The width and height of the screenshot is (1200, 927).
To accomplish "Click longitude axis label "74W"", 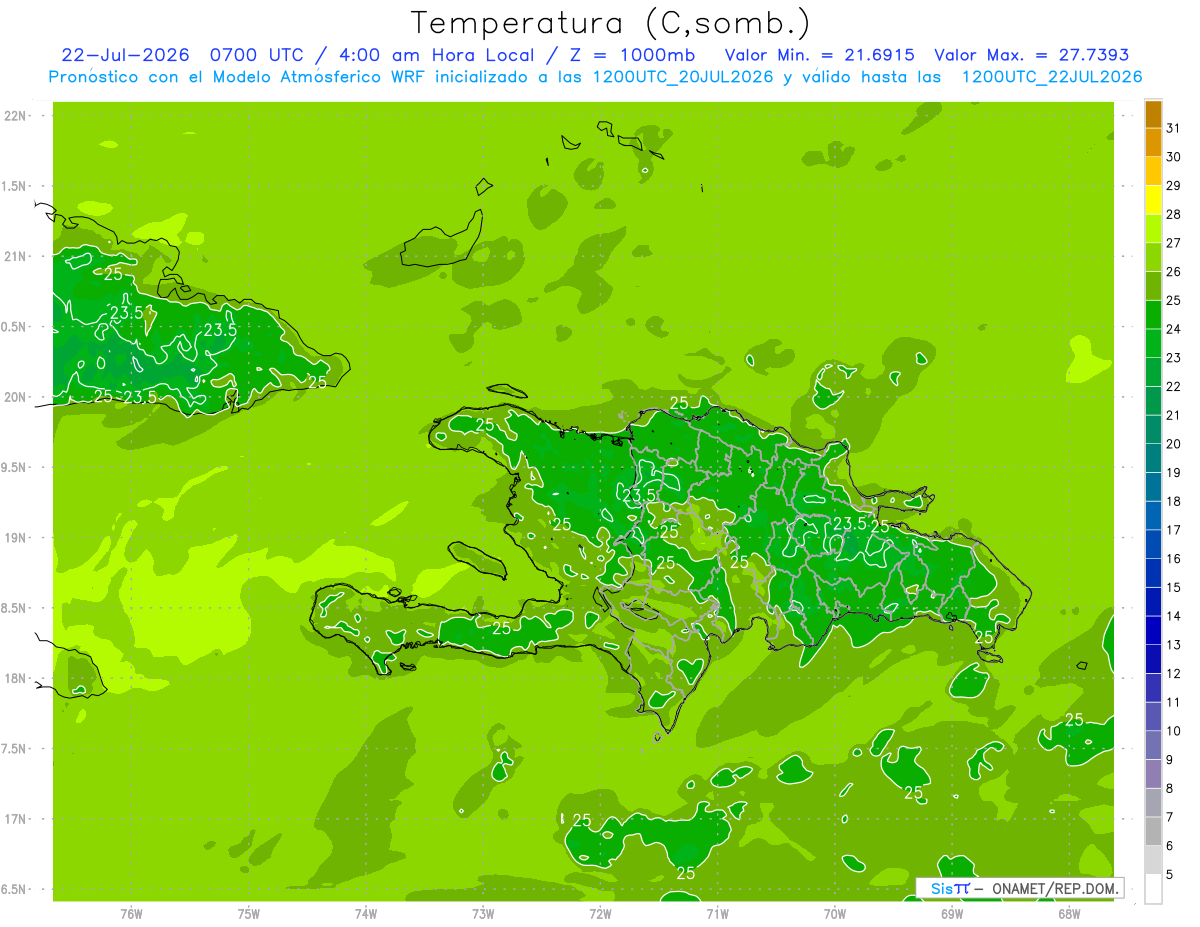I will 366,914.
